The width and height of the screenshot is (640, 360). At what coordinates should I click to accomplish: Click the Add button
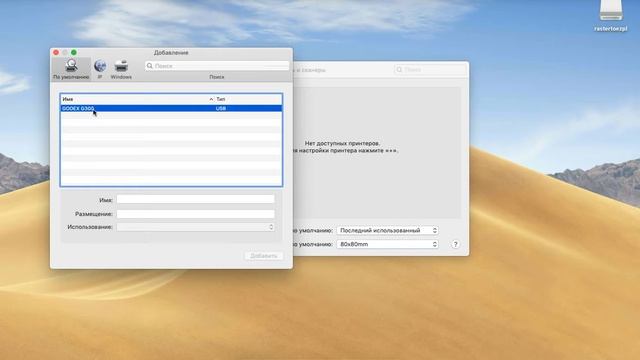[264, 256]
